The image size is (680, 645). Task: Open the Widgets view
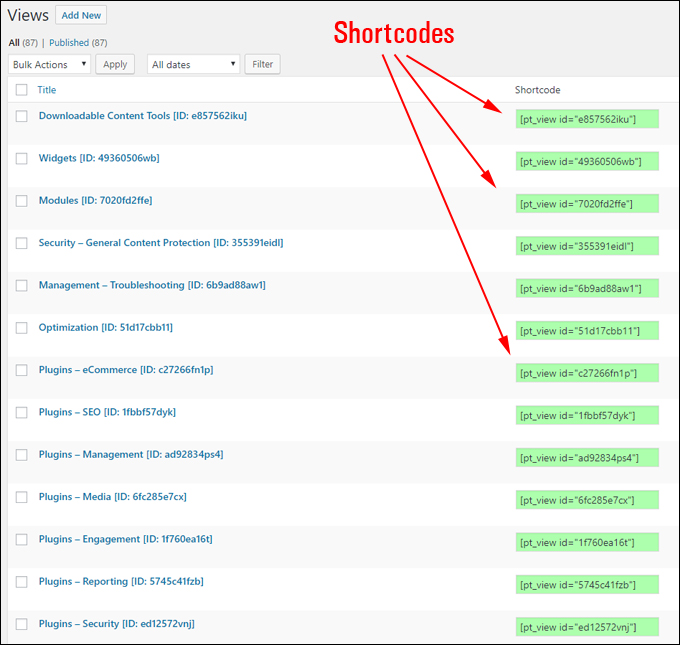click(x=99, y=158)
